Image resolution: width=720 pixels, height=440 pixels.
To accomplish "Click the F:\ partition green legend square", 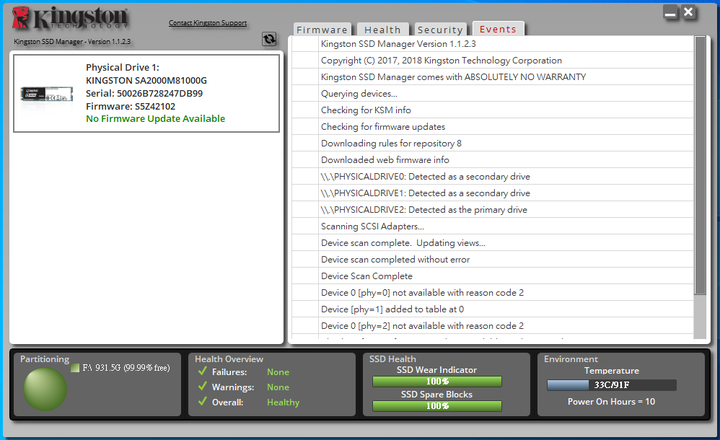I will pos(75,368).
